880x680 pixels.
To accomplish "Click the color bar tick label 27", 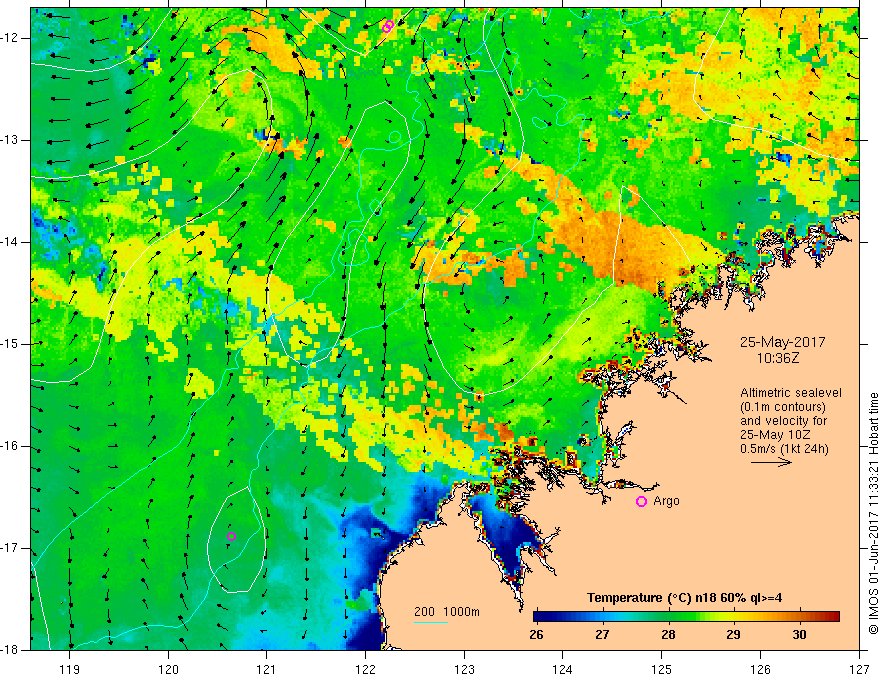I will click(602, 635).
